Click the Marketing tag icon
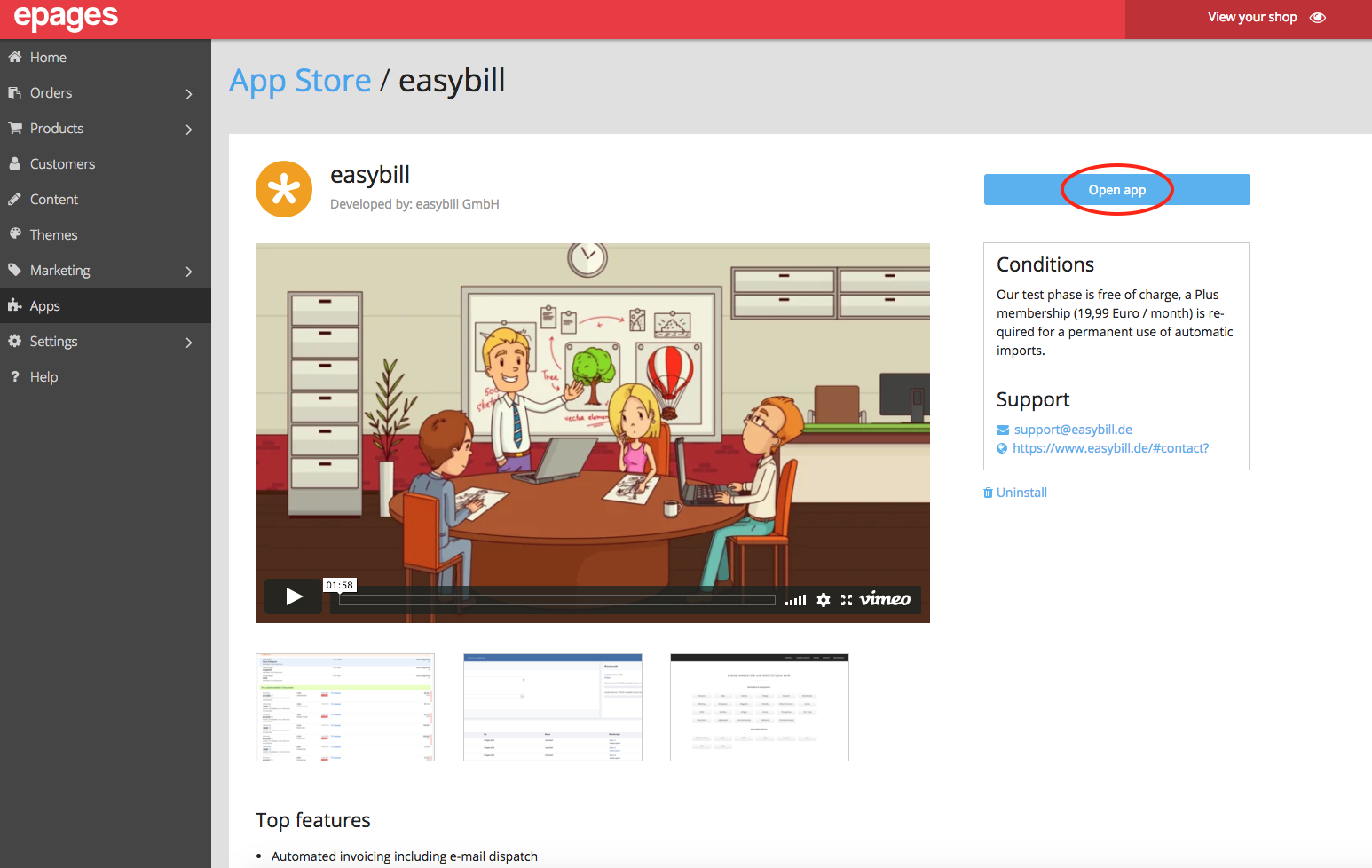Screen dimensions: 1372x868 click(14, 270)
